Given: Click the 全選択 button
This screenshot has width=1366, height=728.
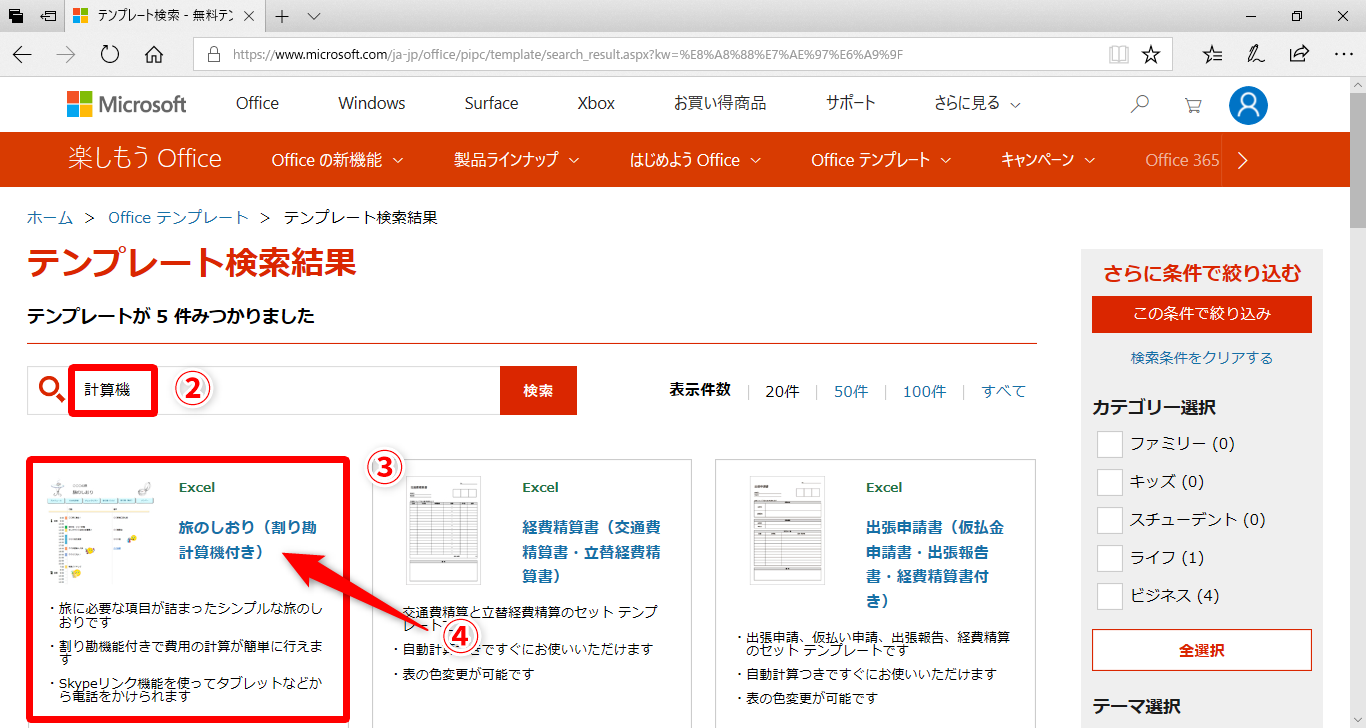Looking at the screenshot, I should [x=1202, y=650].
